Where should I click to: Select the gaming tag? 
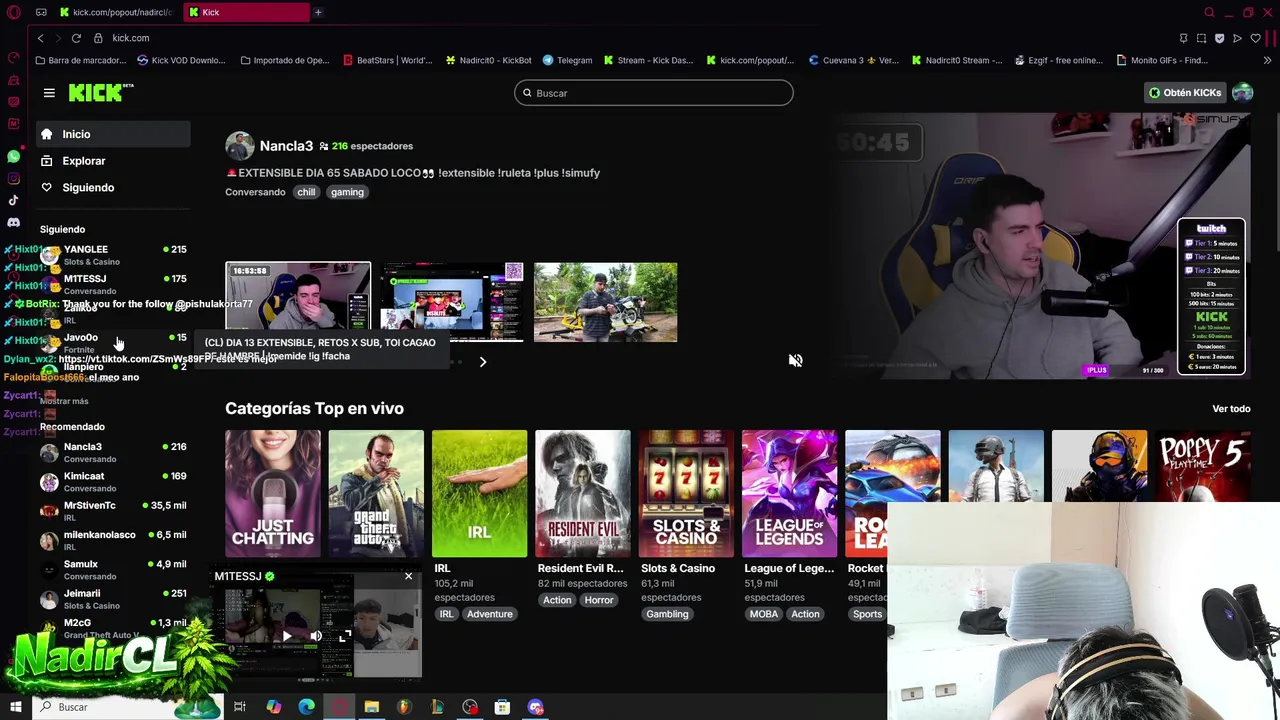click(347, 192)
